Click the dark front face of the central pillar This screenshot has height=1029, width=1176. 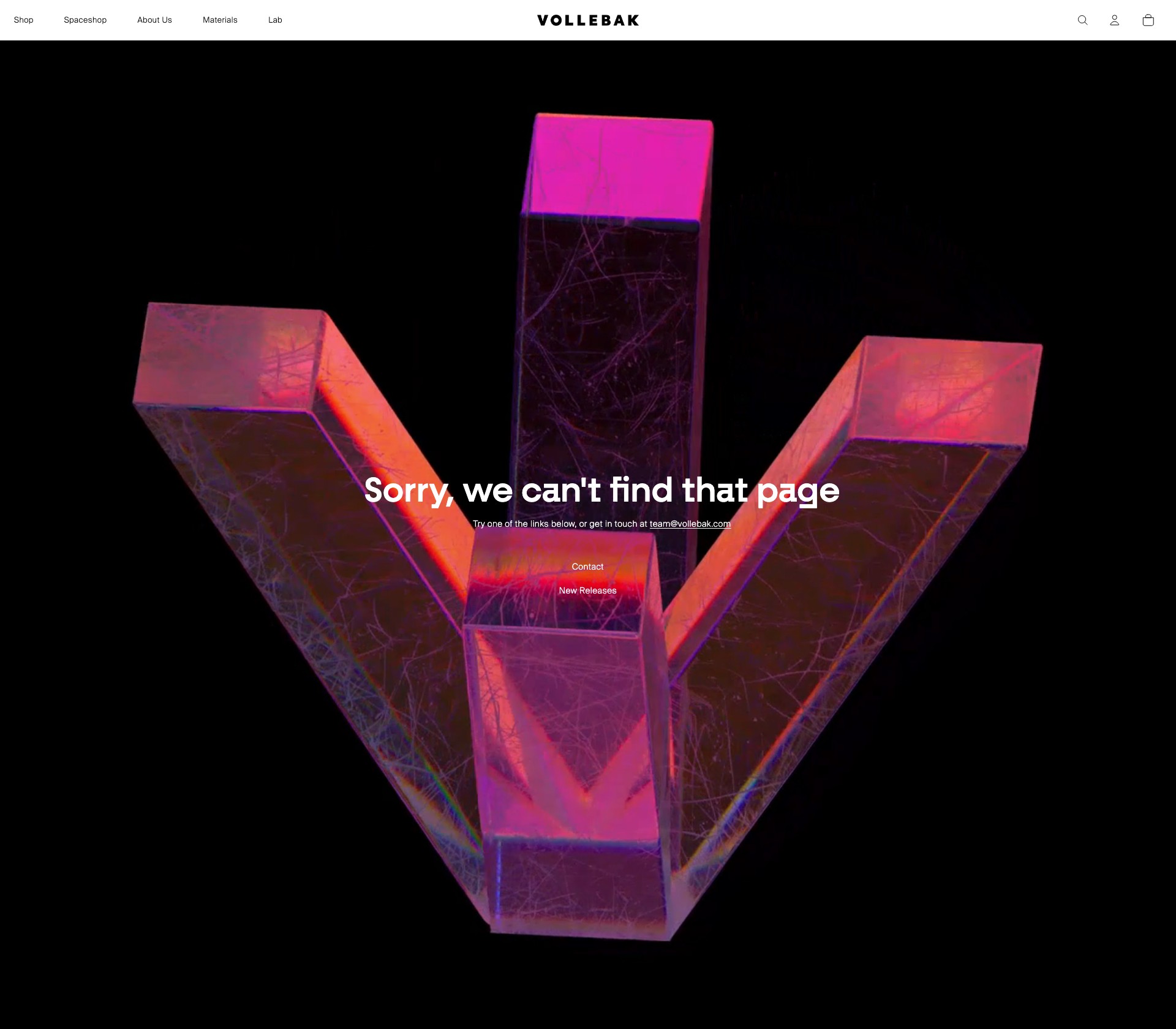coord(608,343)
